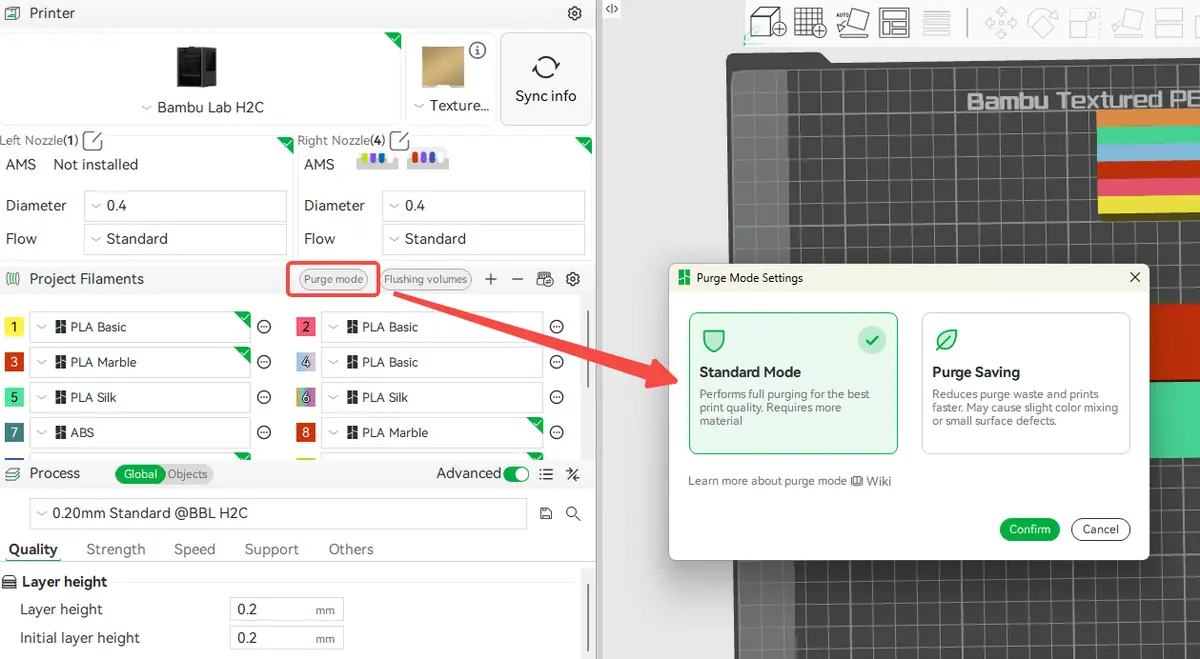
Task: Select the Move tool in toolbar
Action: click(1001, 22)
